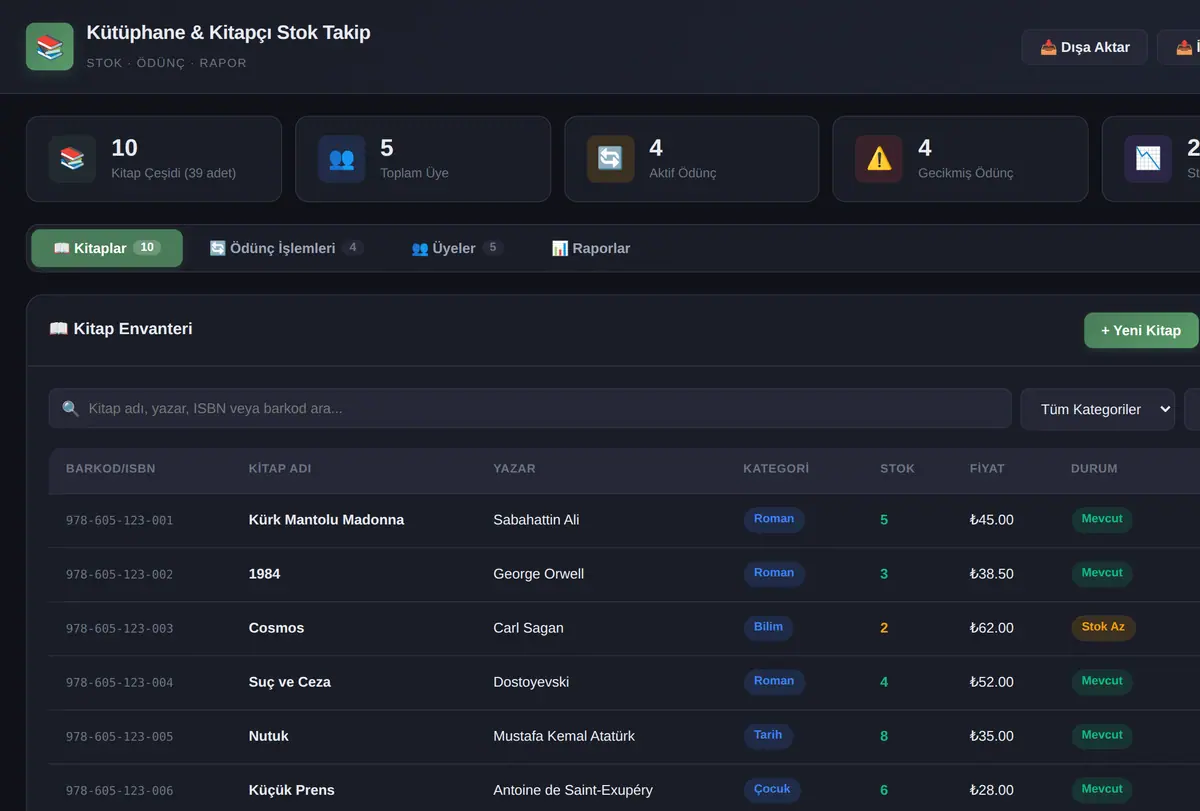This screenshot has width=1200, height=811.
Task: Click the books icon in the Kitap Çeşidi card
Action: pos(72,159)
